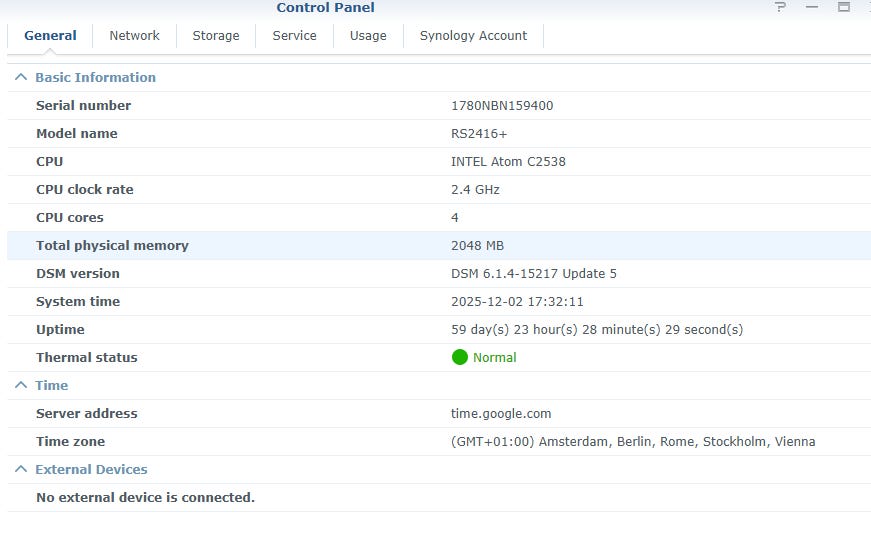Collapse the Basic Information section

[21, 77]
